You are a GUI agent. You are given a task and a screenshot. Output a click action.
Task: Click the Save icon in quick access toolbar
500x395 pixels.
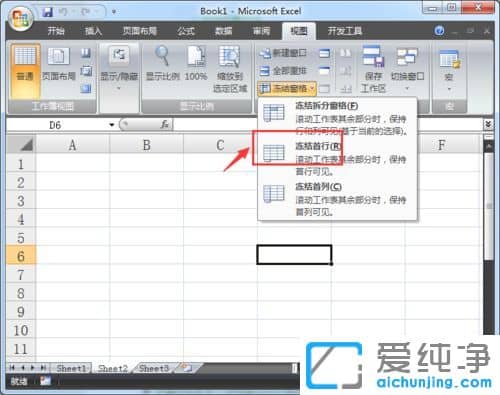click(48, 12)
